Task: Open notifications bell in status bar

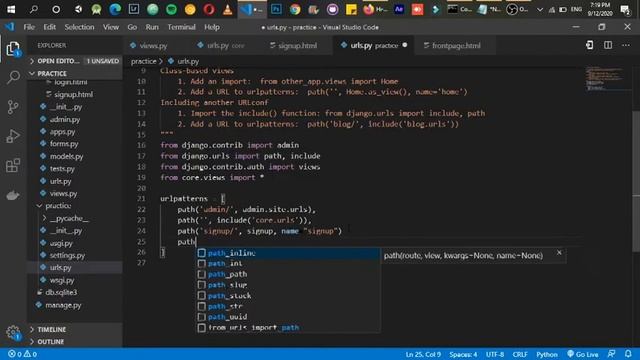Action: [x=628, y=354]
